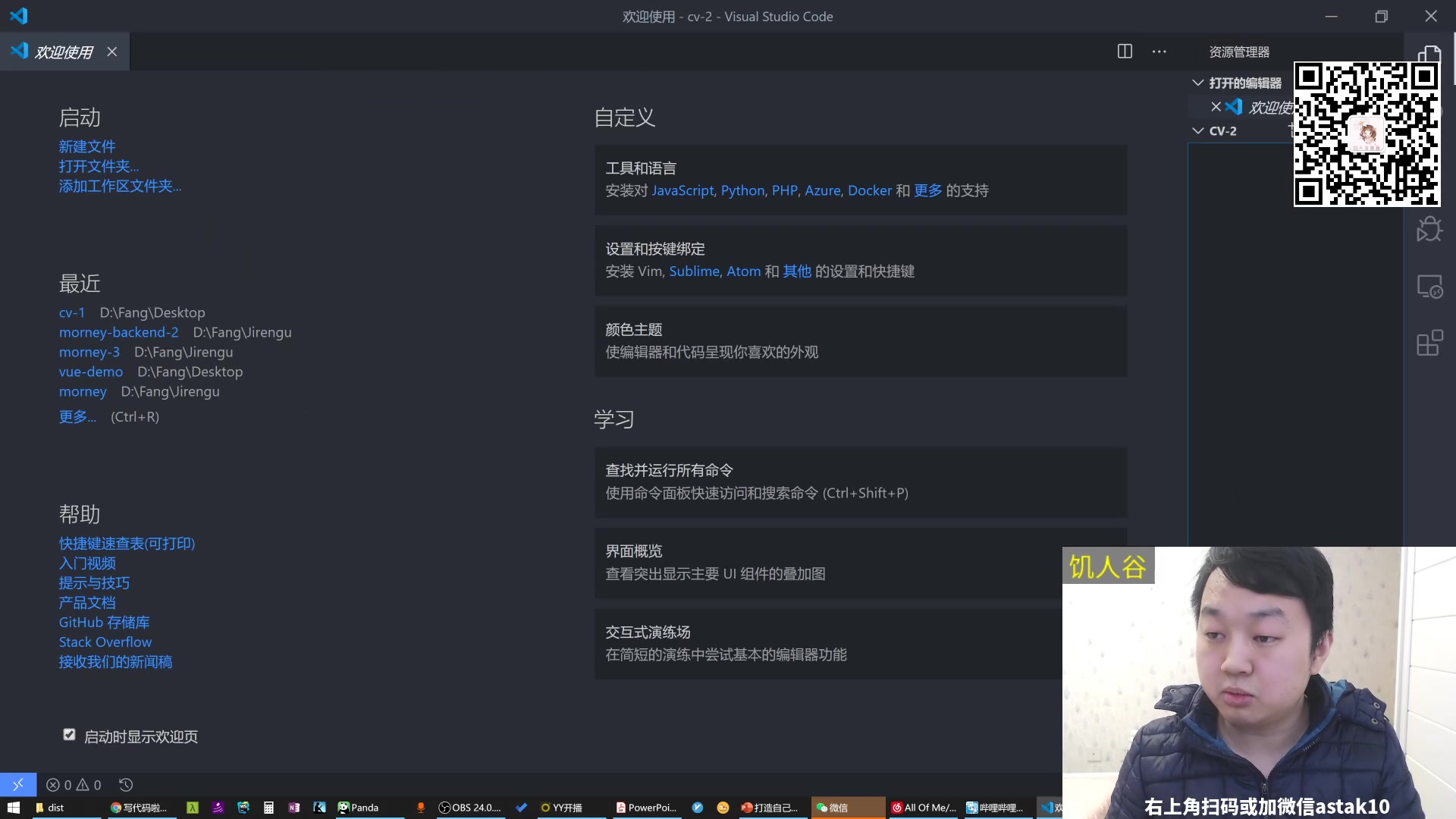Screen dimensions: 1456x819
Task: Select the Split Editor icon
Action: click(1125, 51)
